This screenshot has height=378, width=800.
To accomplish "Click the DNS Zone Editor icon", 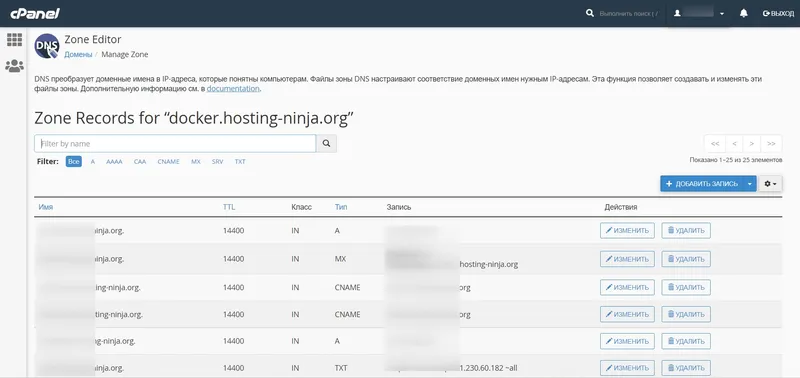I will [x=46, y=46].
